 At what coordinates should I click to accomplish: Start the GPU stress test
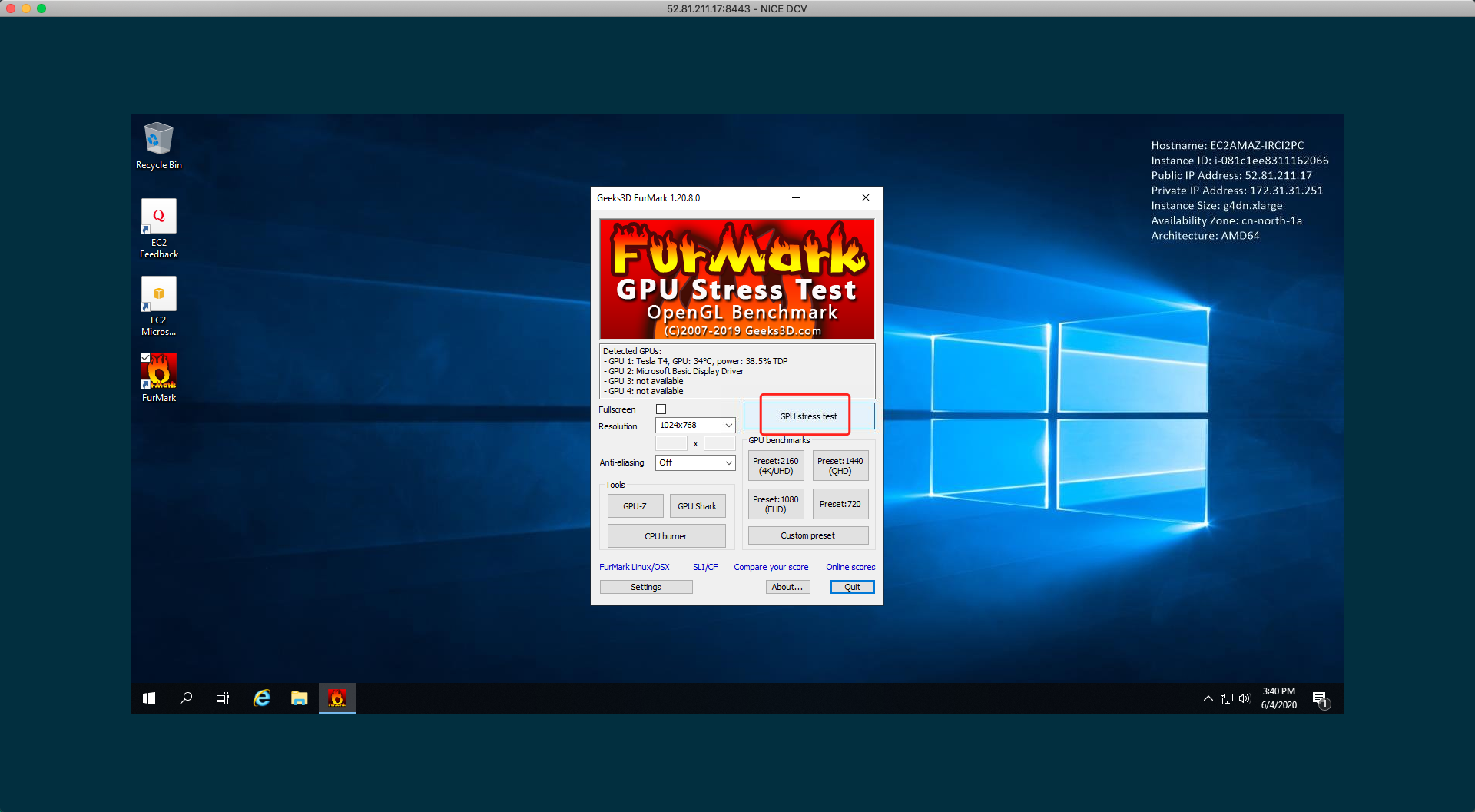tap(808, 416)
